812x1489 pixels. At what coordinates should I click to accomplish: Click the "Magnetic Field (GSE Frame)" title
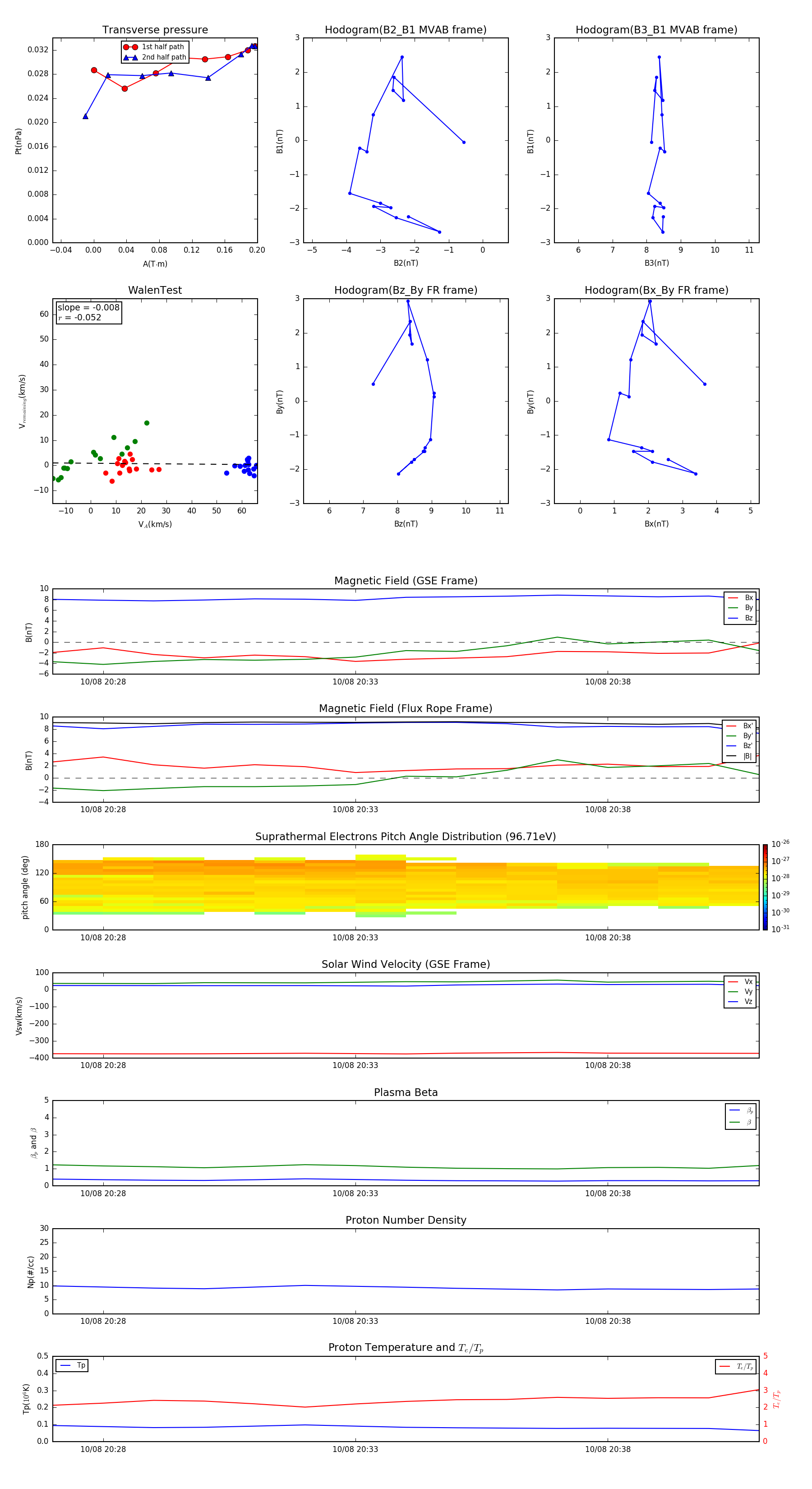click(406, 581)
